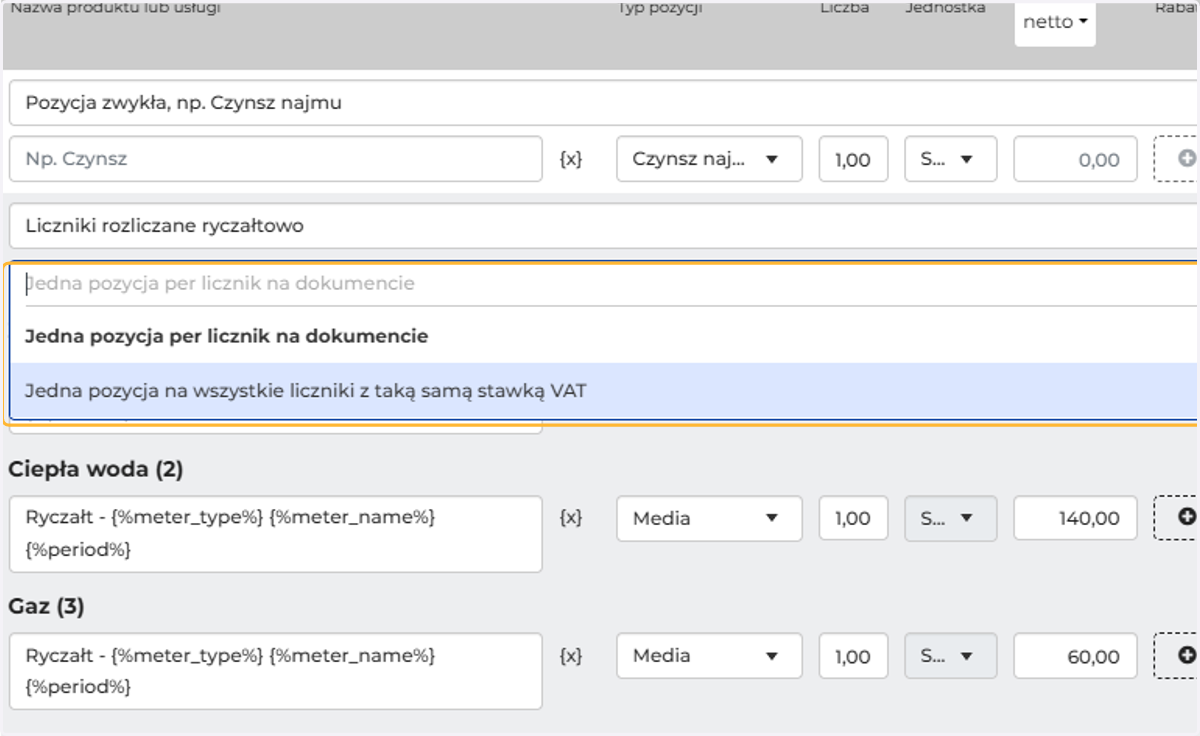This screenshot has height=736, width=1200.
Task: Insert variable via {x} in Czynsz row
Action: point(570,159)
